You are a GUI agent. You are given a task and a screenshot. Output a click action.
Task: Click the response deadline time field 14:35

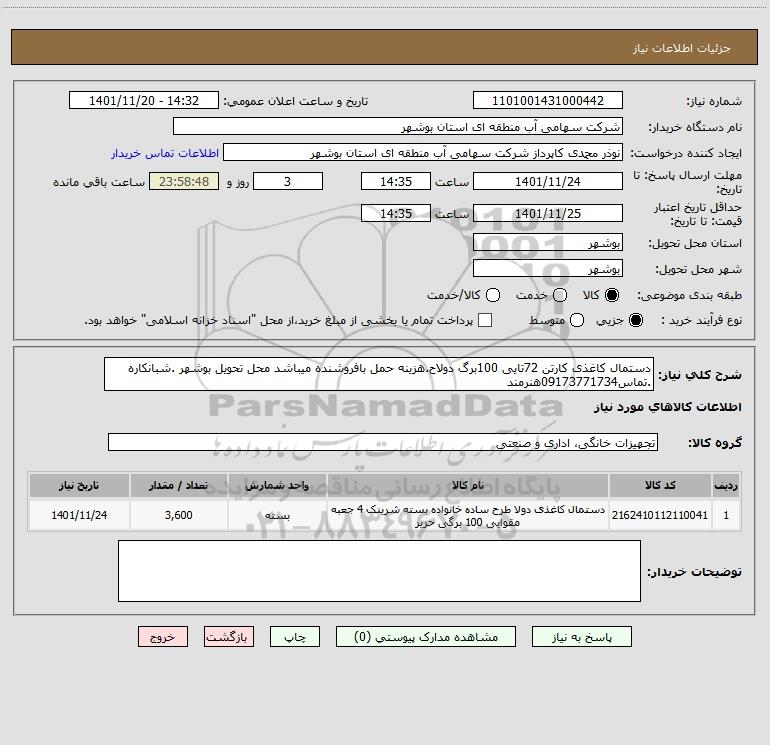(x=396, y=181)
